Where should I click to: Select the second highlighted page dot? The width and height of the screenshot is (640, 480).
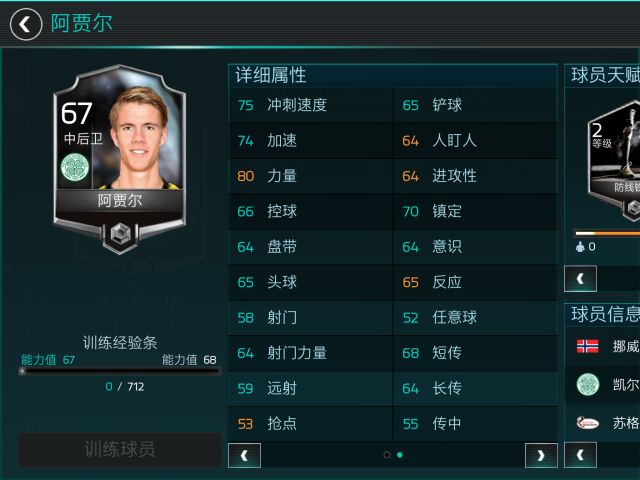click(400, 455)
